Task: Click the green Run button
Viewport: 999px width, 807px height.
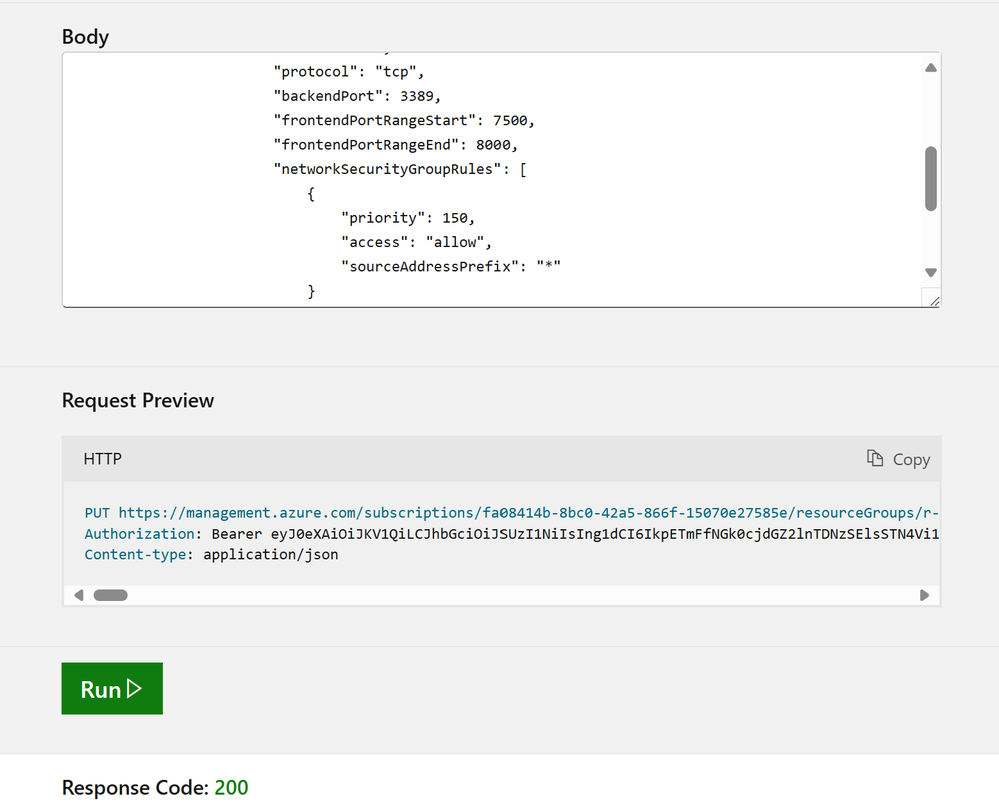Action: (112, 689)
